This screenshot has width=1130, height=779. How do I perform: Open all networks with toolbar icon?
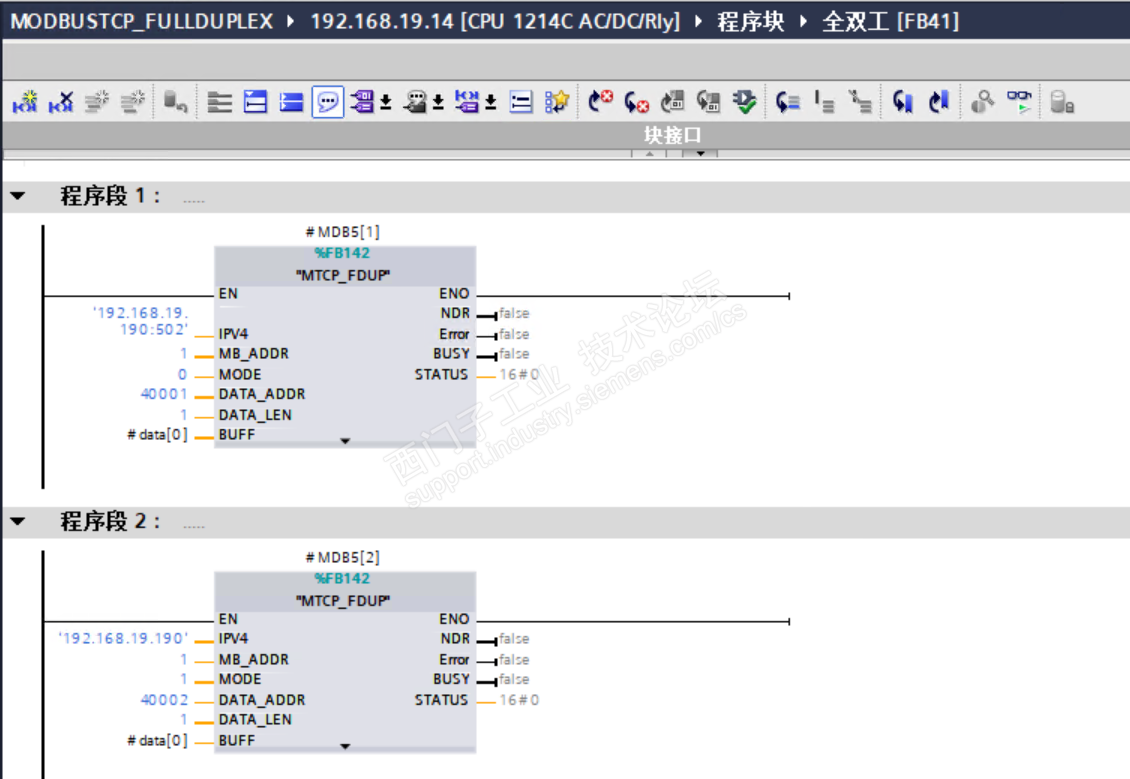[x=256, y=102]
